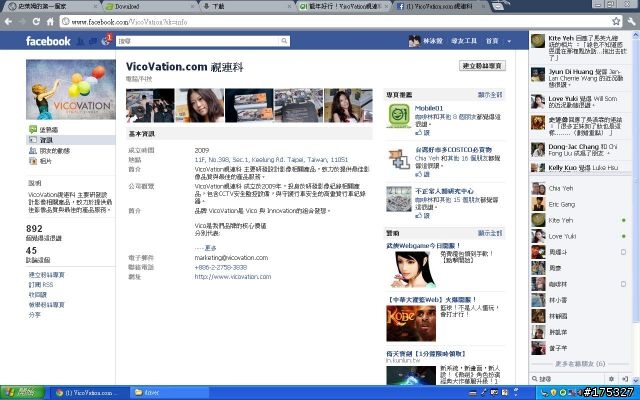The height and width of the screenshot is (400, 640).
Task: Bookmark this page with the star icon
Action: click(616, 21)
